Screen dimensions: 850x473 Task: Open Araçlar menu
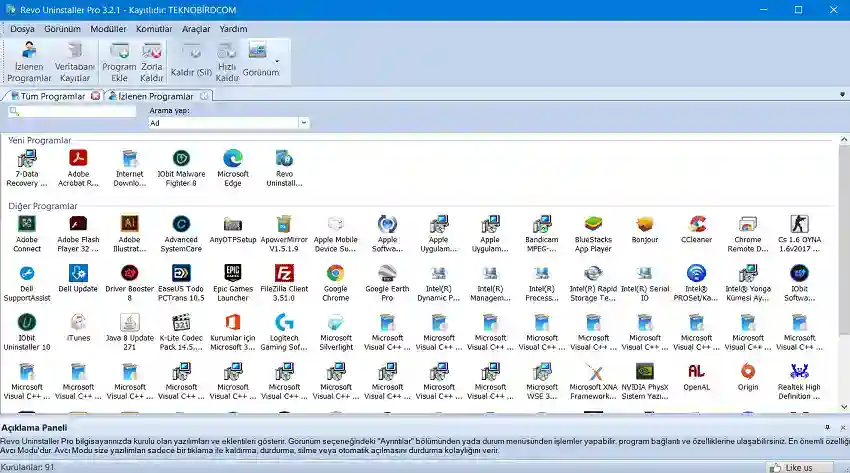click(x=196, y=29)
